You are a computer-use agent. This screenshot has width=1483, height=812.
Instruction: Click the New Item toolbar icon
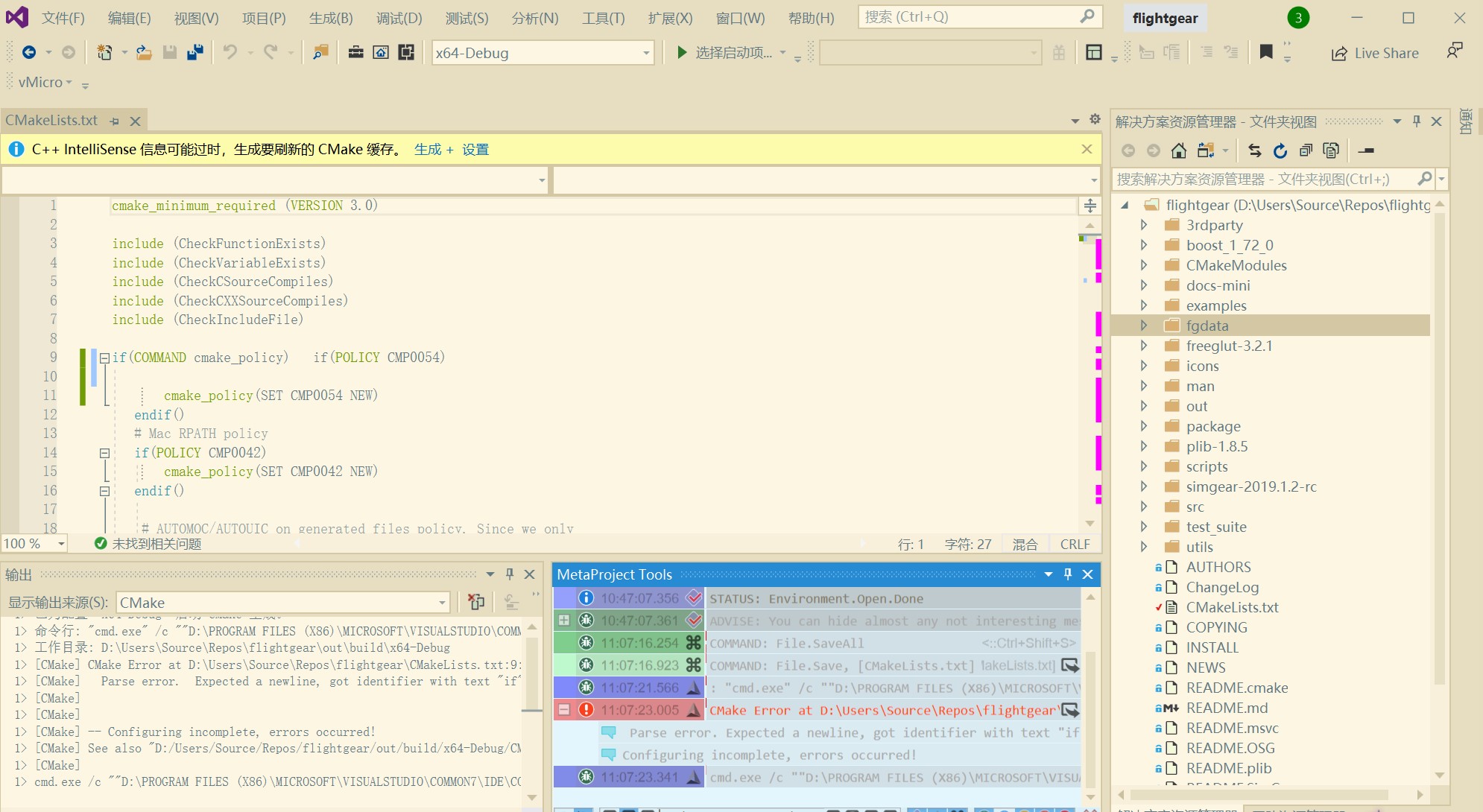point(104,52)
